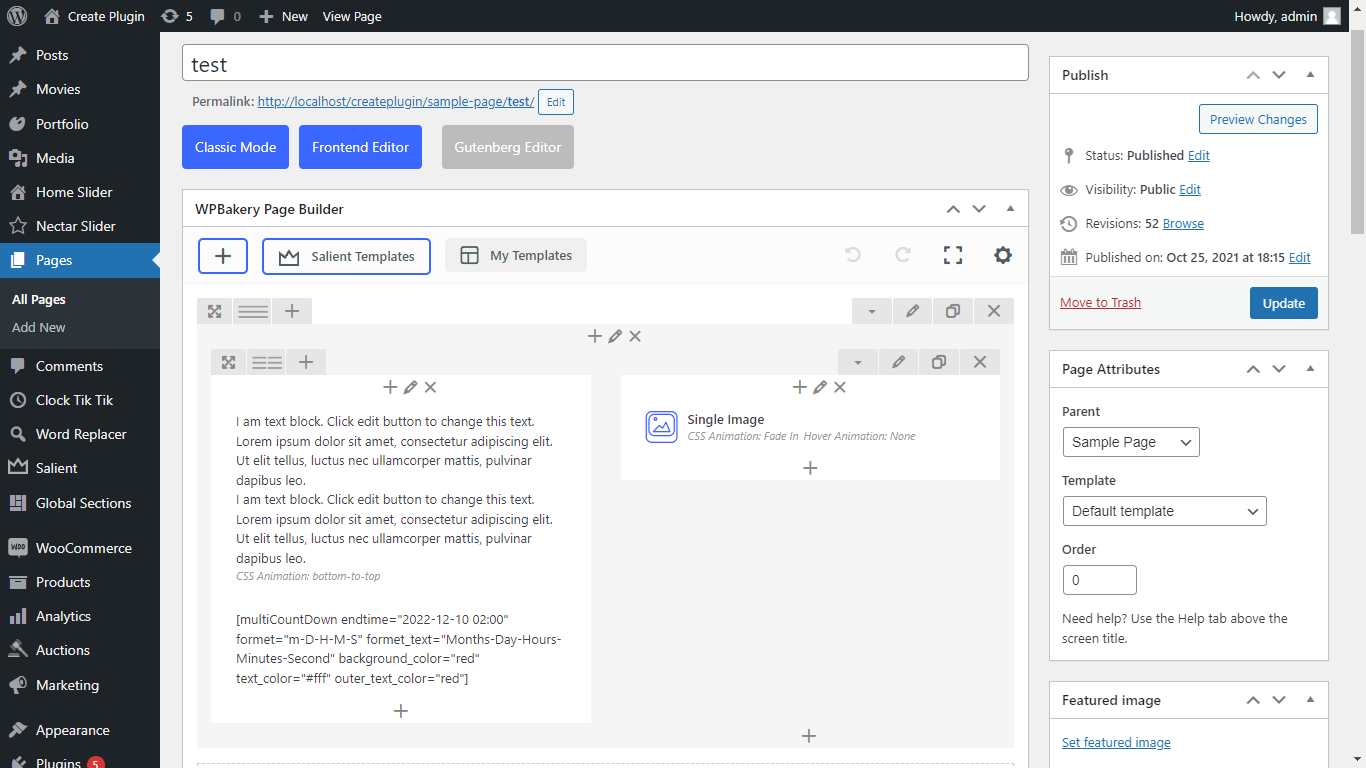Switch to Classic Mode
The width and height of the screenshot is (1366, 768).
coord(235,147)
